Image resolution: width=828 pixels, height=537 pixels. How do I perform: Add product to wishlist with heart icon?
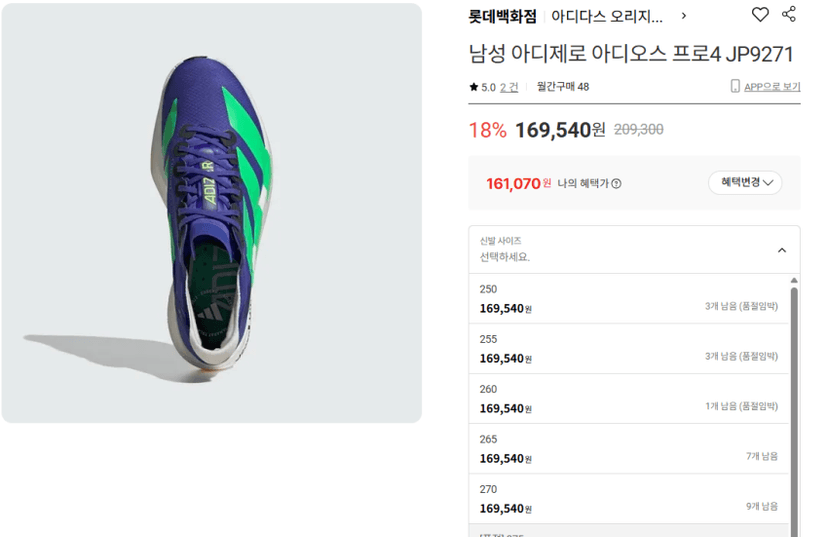coord(760,14)
